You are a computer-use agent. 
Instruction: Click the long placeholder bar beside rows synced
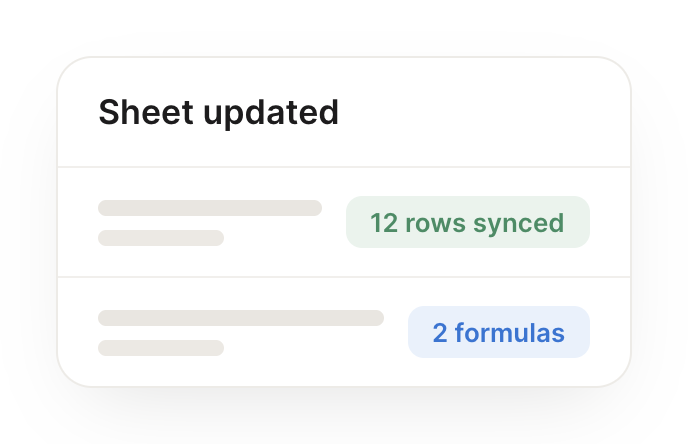[x=210, y=208]
